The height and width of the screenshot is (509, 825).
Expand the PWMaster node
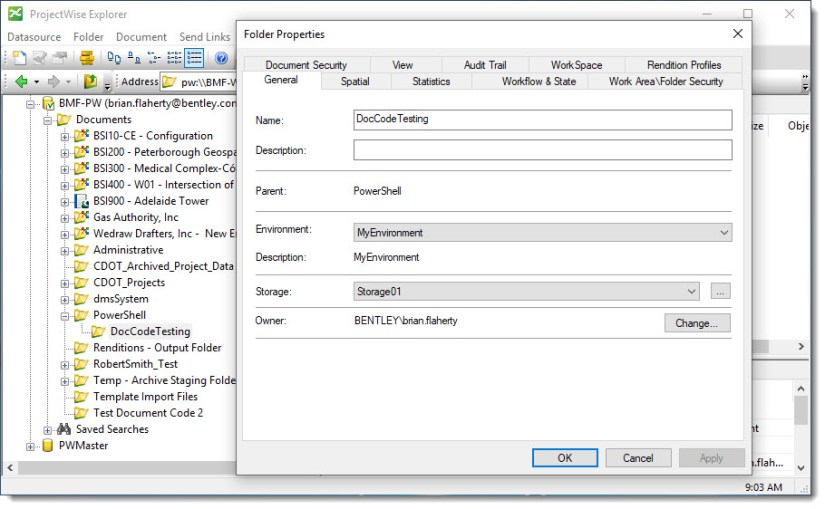coord(31,446)
